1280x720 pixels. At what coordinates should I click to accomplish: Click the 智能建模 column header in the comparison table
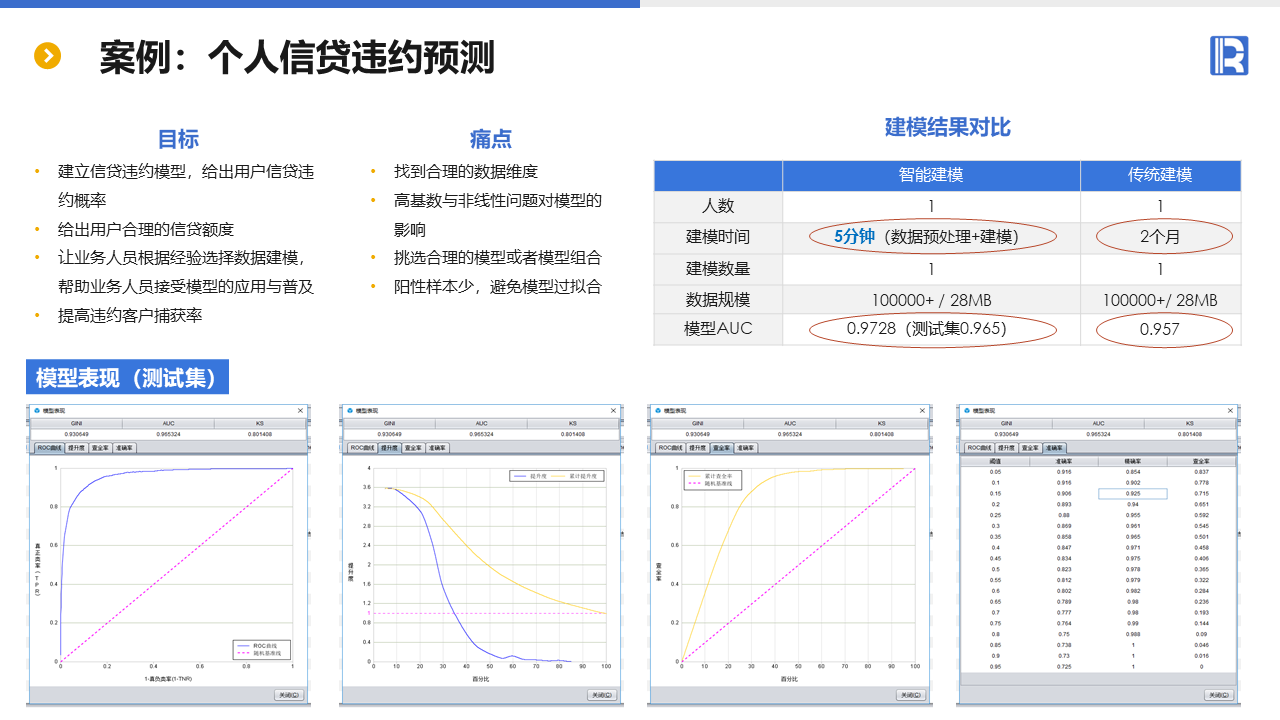coord(930,175)
